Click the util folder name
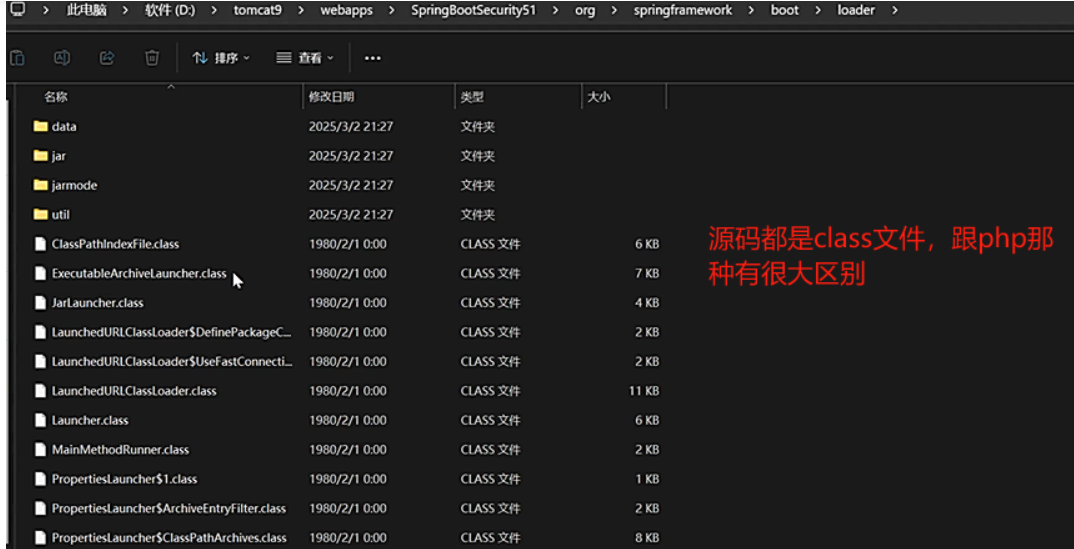The width and height of the screenshot is (1074, 549). click(61, 215)
